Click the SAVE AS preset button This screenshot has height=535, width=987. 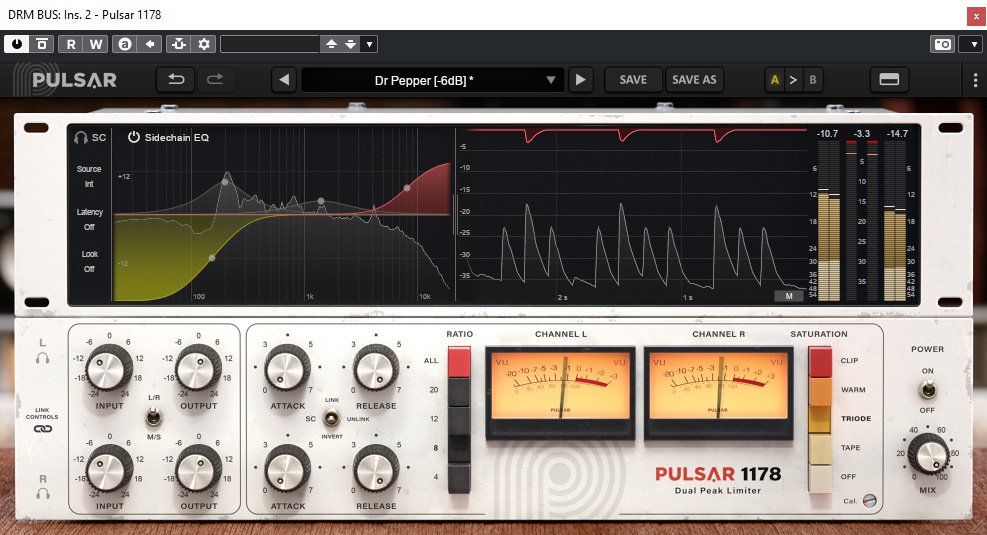pyautogui.click(x=694, y=80)
